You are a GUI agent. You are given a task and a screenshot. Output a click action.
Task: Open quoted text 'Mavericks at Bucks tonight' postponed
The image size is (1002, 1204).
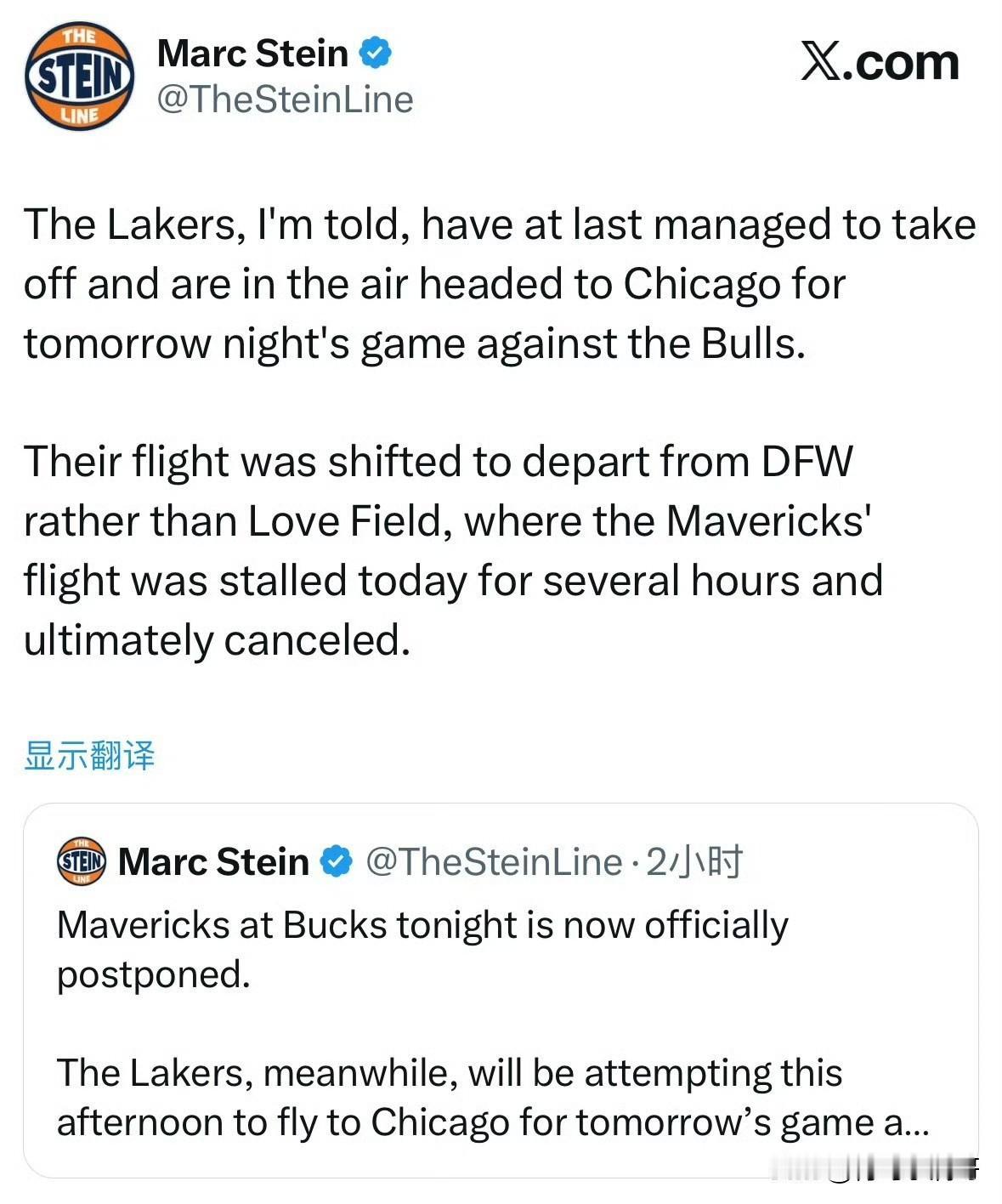(x=422, y=948)
